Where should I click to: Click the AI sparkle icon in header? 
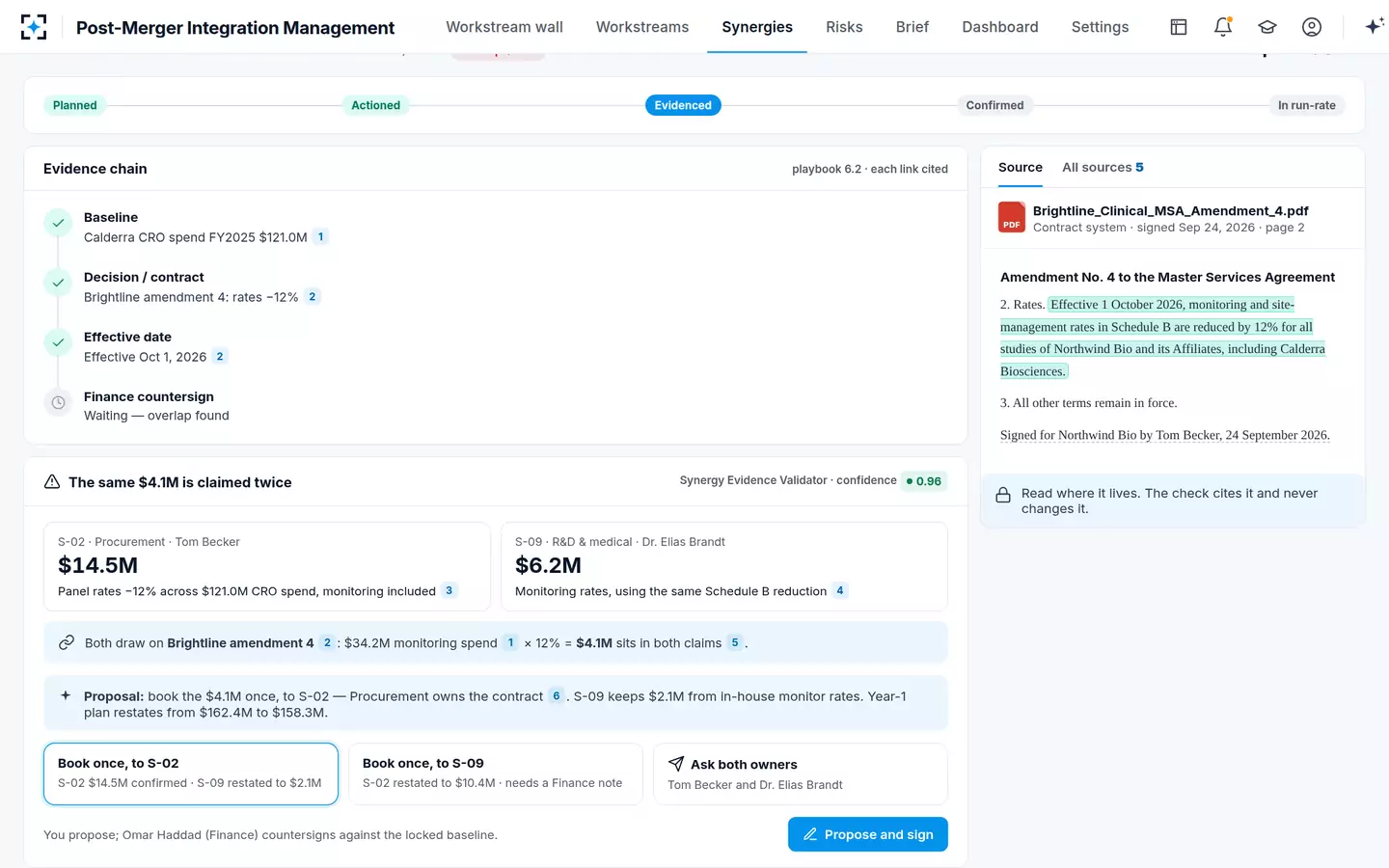click(1375, 27)
